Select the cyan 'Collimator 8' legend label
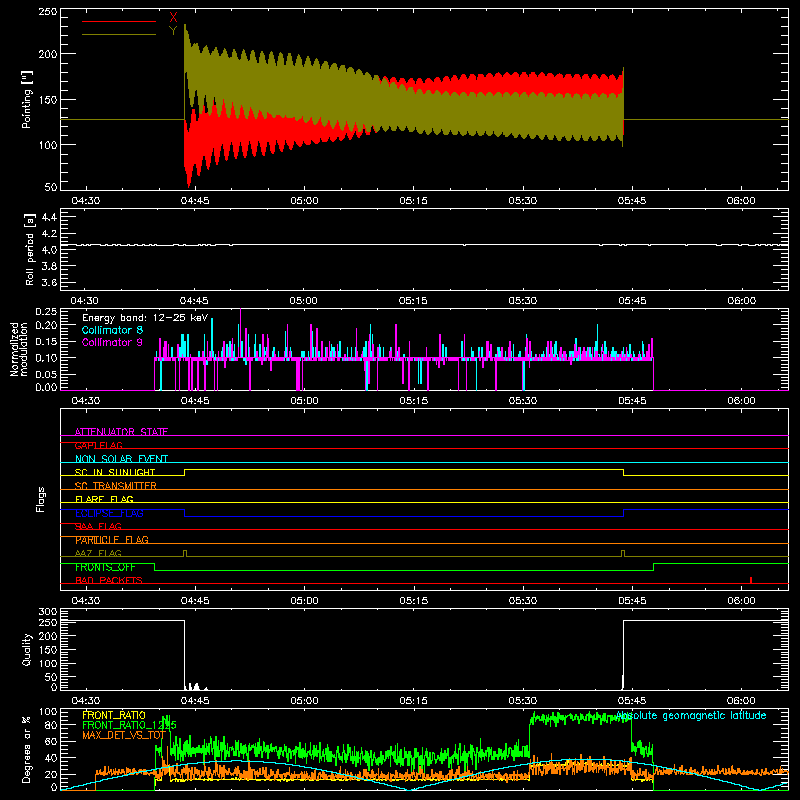 click(x=112, y=330)
